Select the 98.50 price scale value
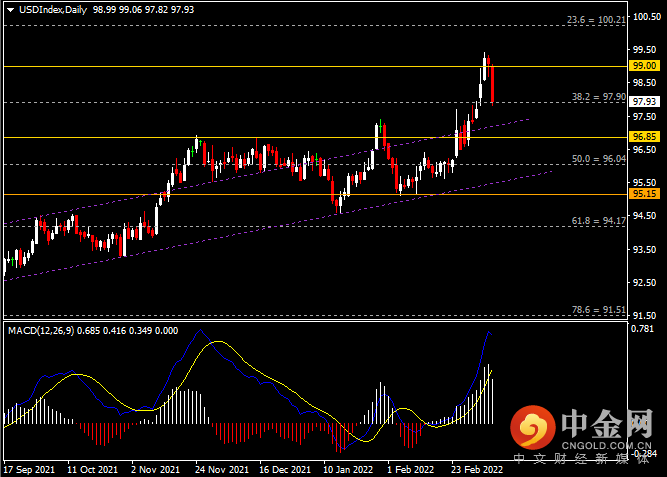Image resolution: width=667 pixels, height=477 pixels. [x=644, y=83]
